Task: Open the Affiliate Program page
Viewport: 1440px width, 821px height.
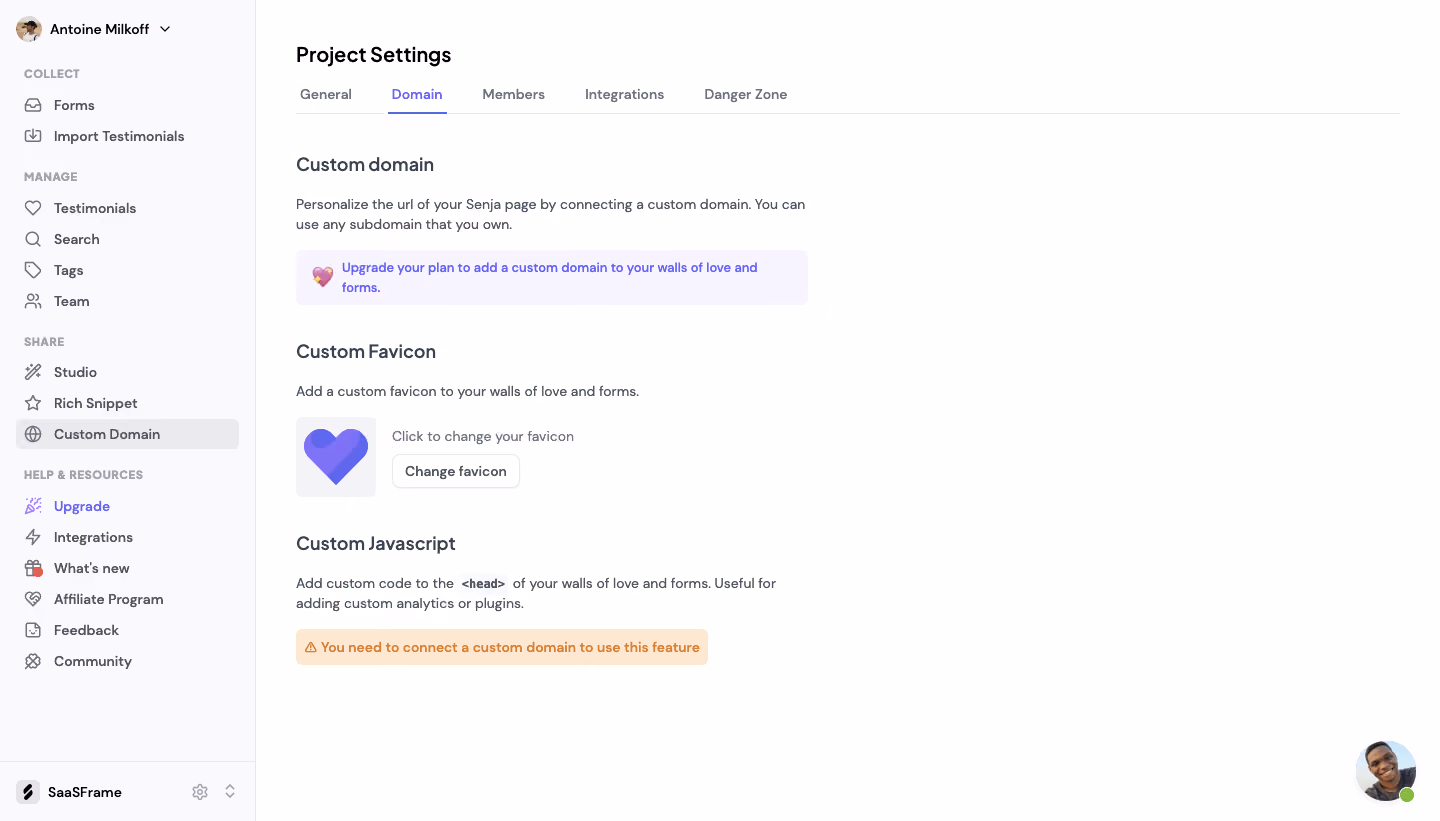Action: tap(127, 599)
